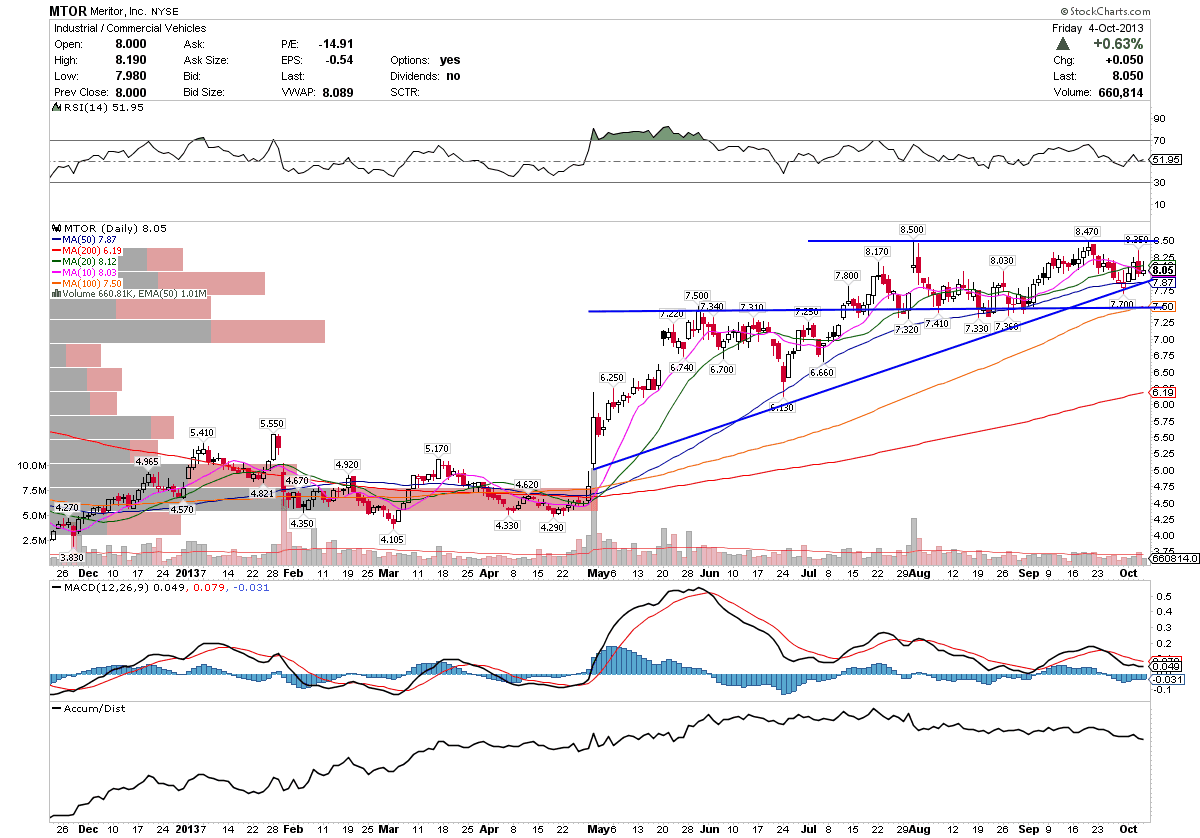Viewport: 1200px width, 838px height.
Task: Click the MA(20) 8.12 legend entry
Action: tap(85, 262)
